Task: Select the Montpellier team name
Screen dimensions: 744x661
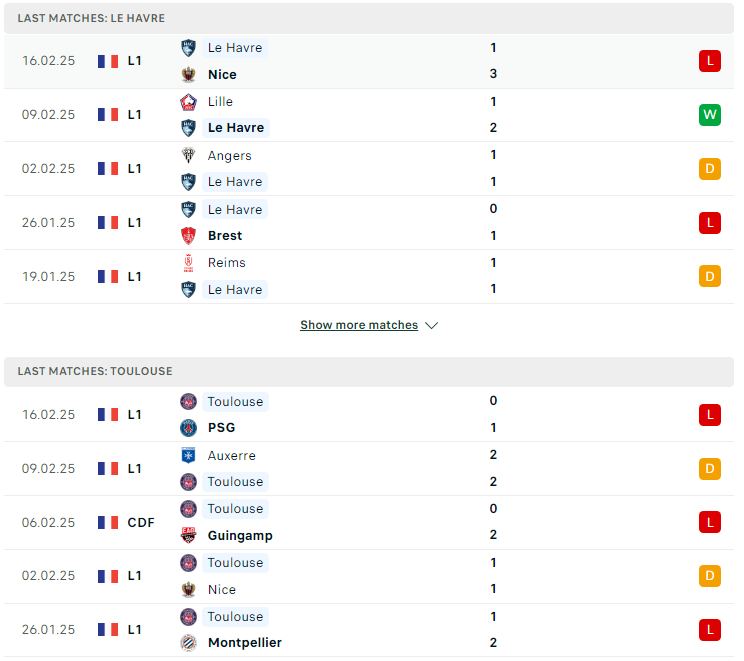Action: point(245,642)
